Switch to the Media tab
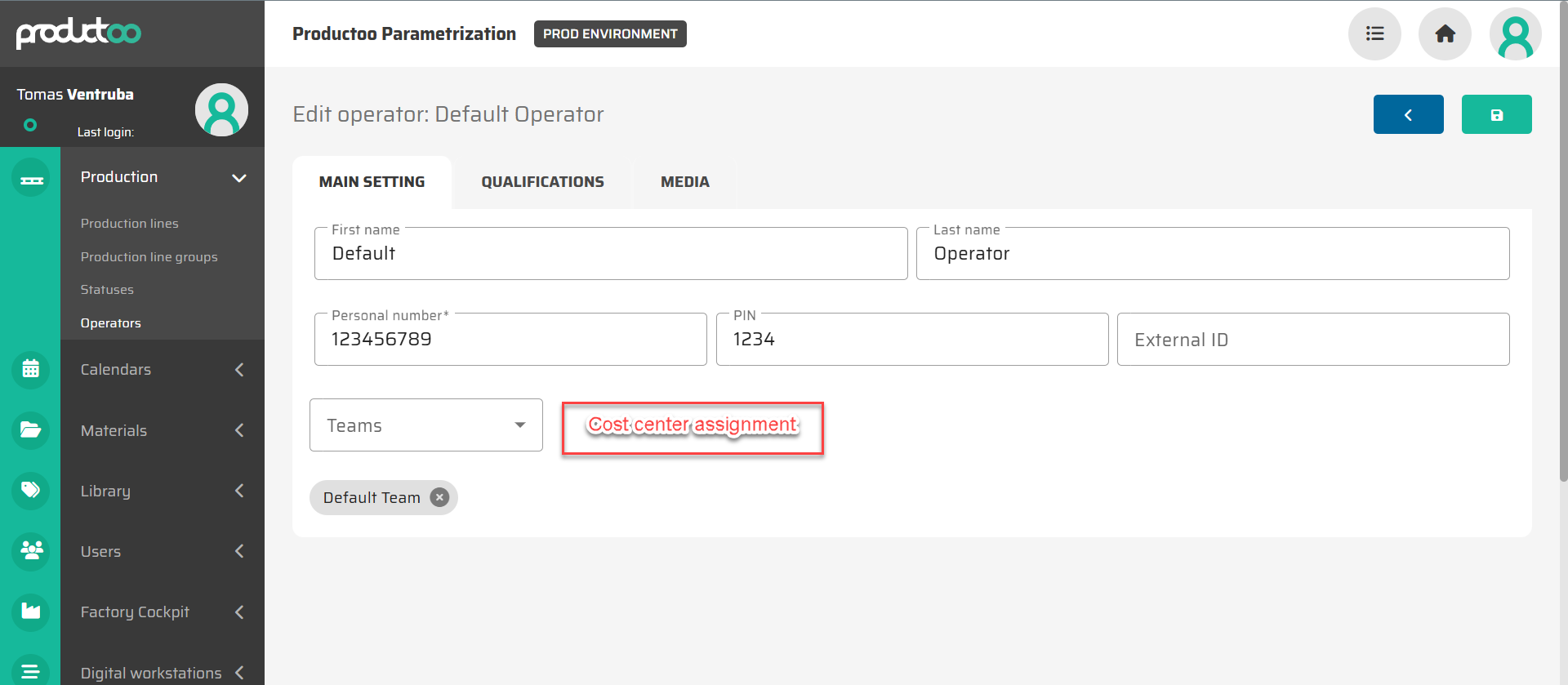The width and height of the screenshot is (1568, 685). [x=684, y=182]
